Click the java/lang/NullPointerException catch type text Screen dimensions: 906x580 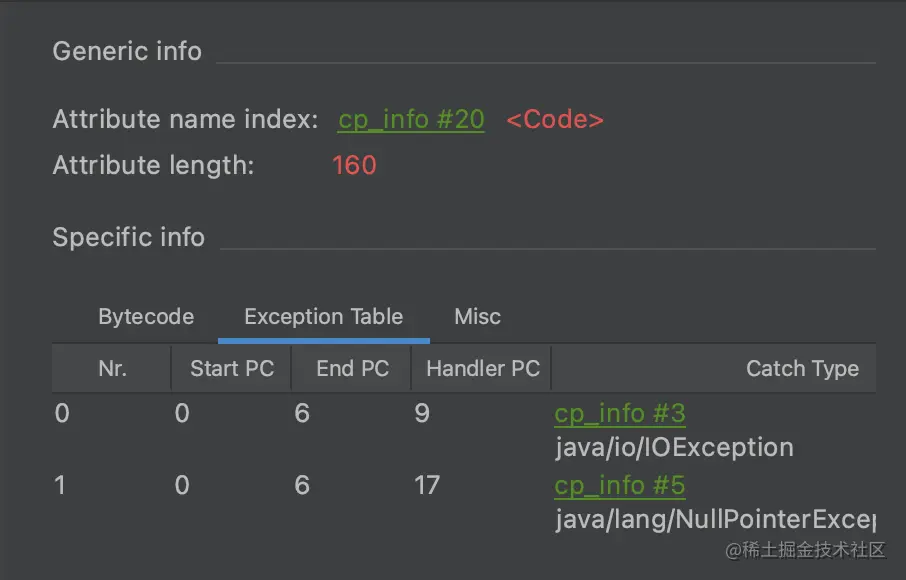tap(714, 519)
